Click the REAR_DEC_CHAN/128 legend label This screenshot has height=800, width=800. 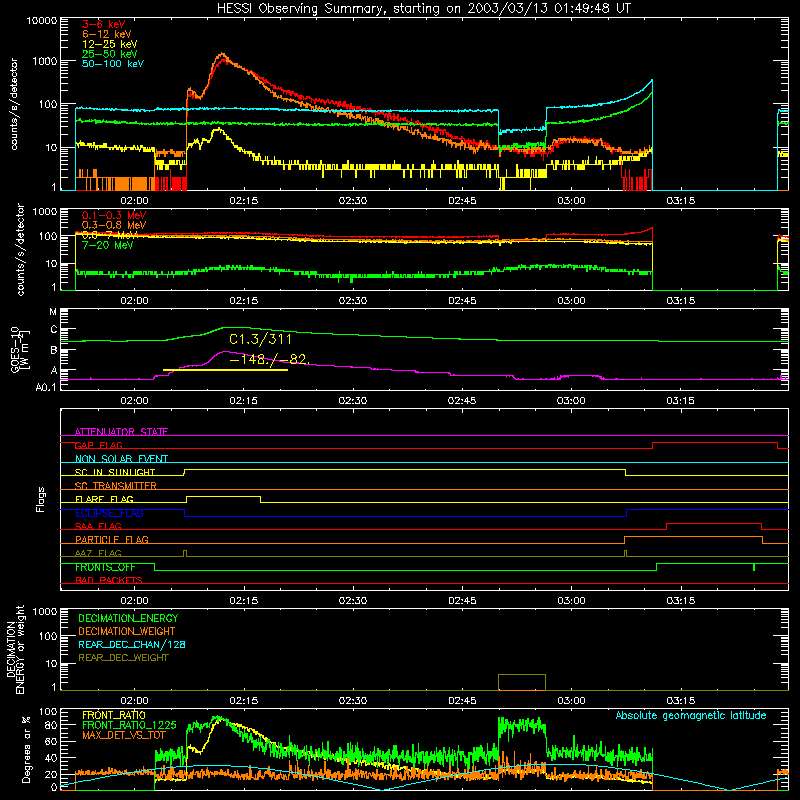132,644
